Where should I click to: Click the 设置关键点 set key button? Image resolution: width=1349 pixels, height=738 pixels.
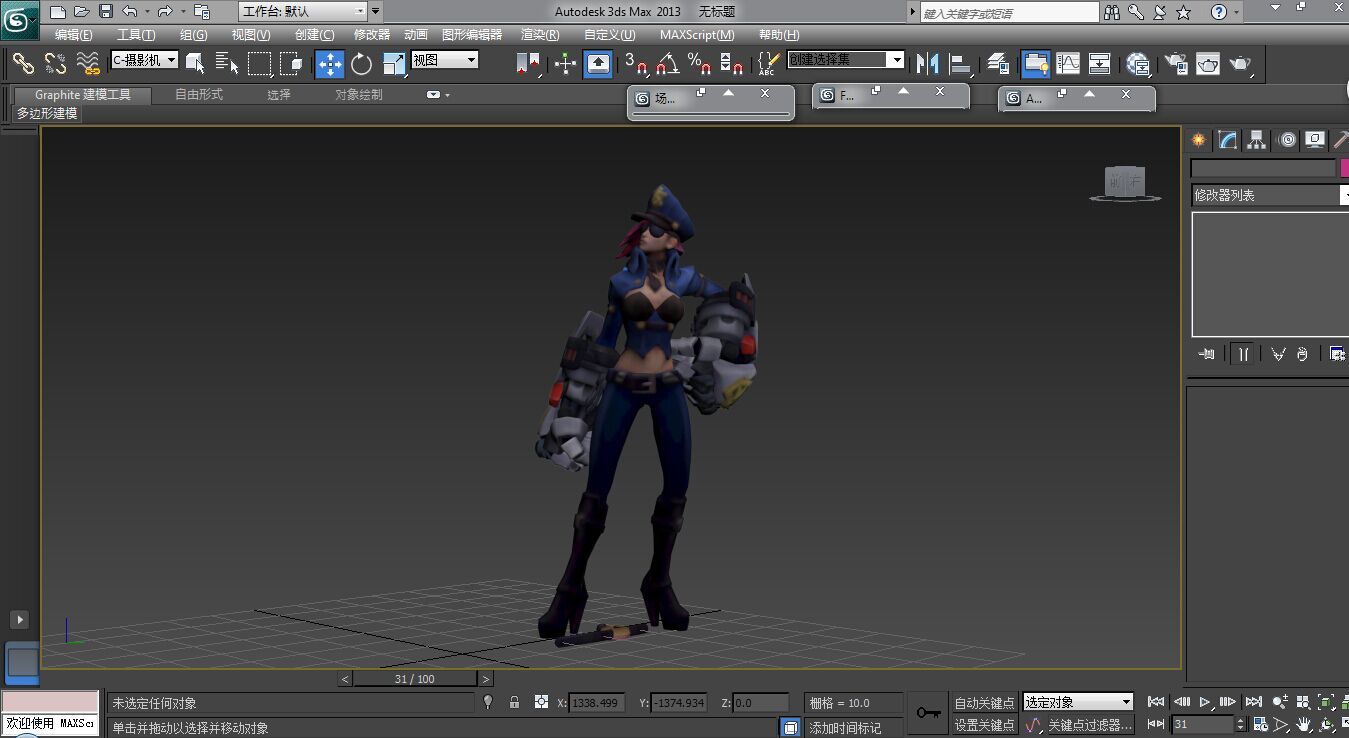click(x=984, y=725)
